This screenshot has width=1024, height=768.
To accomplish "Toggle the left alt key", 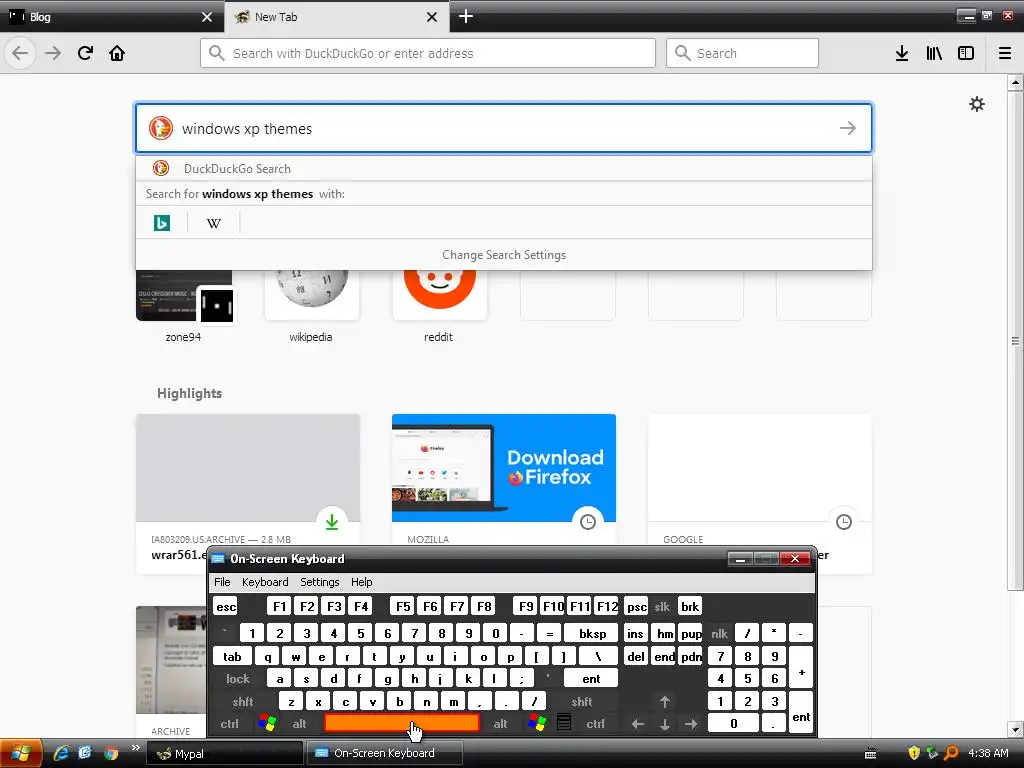I will (299, 724).
